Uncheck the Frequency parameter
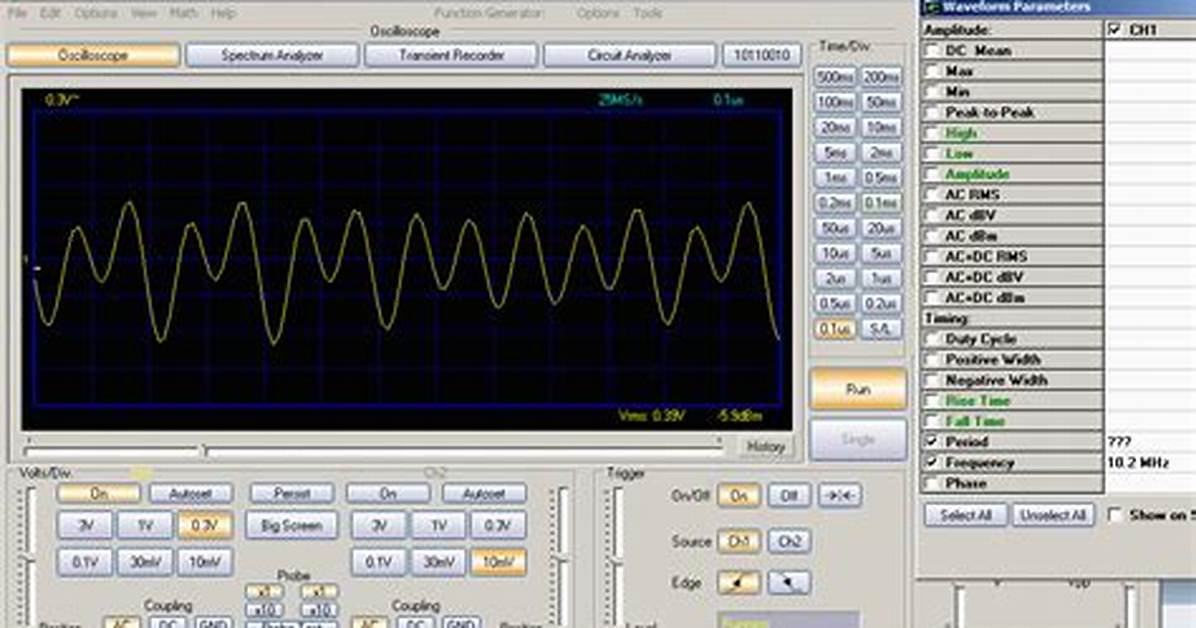The width and height of the screenshot is (1196, 628). [x=933, y=462]
